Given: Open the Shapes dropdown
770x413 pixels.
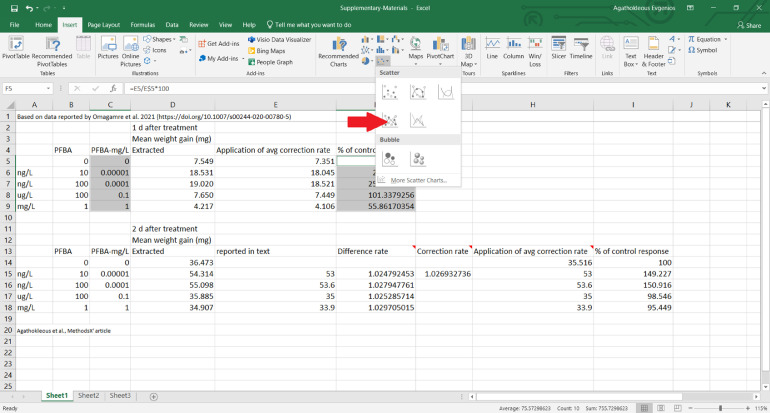Looking at the screenshot, I should tap(161, 40).
